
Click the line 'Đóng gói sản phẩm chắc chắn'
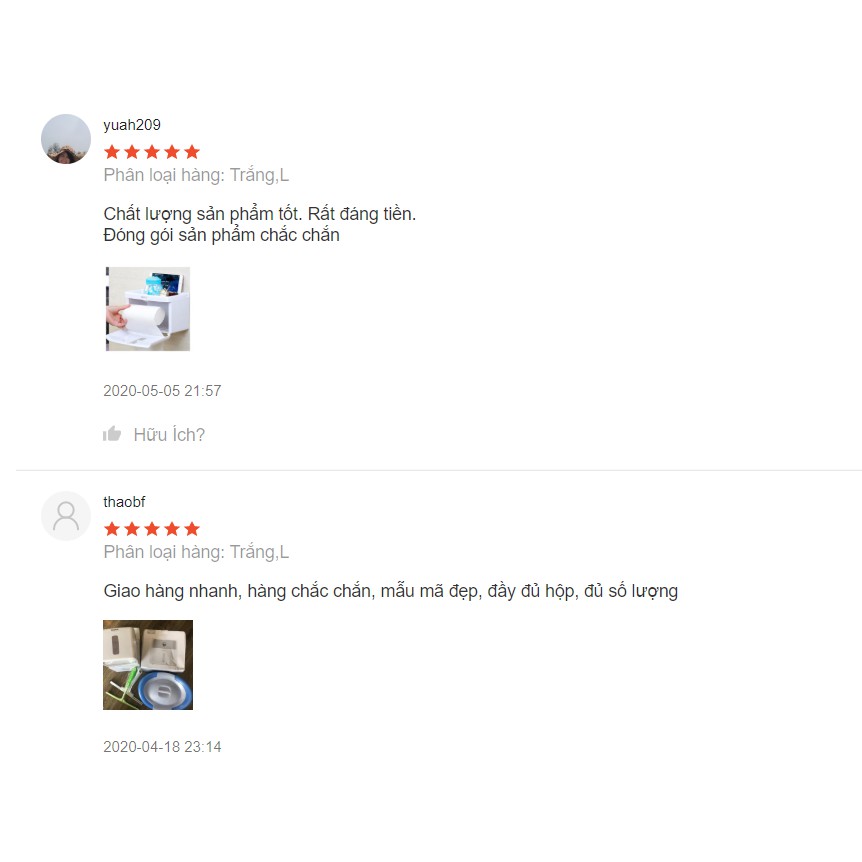click(x=222, y=235)
